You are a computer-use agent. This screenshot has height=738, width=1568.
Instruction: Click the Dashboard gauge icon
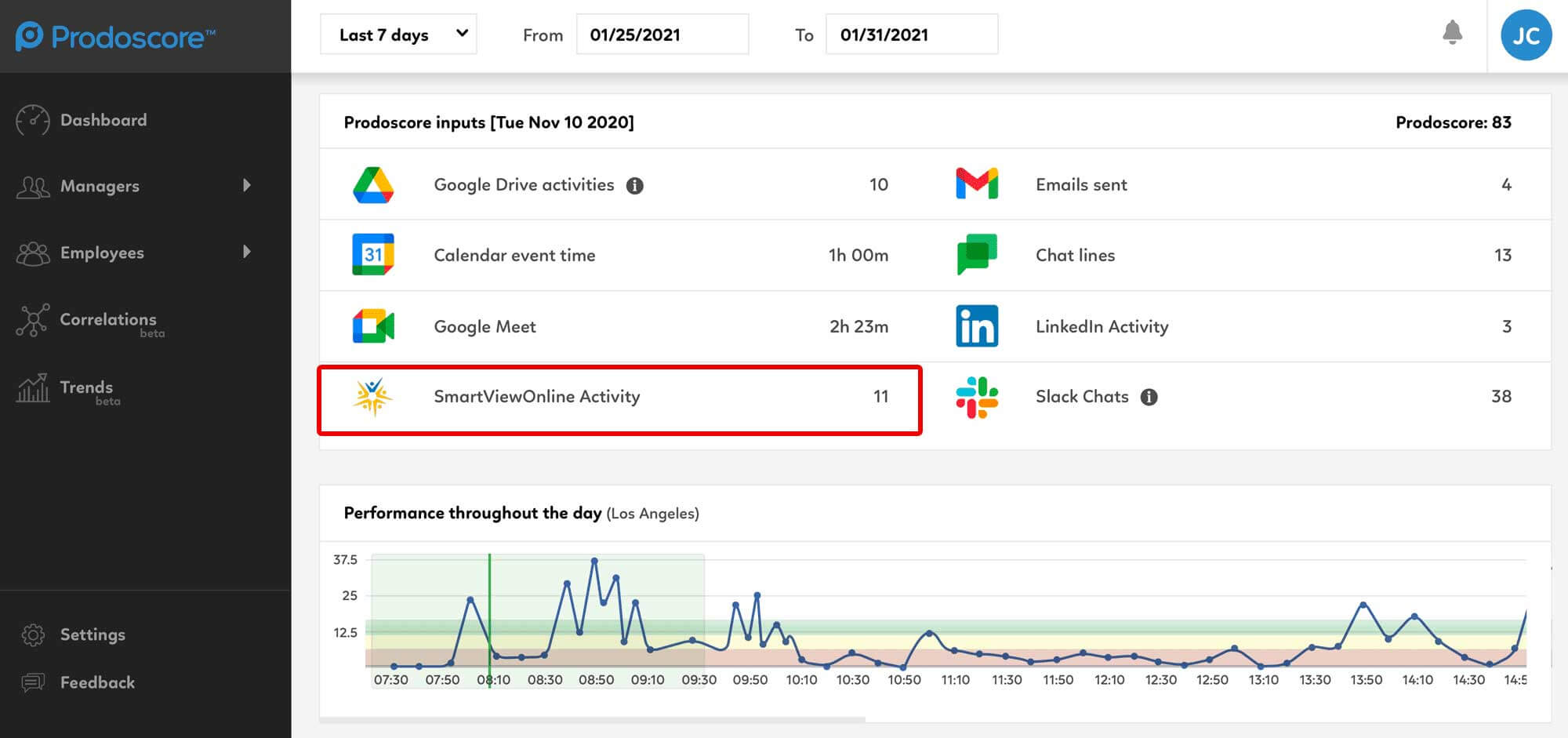click(33, 120)
